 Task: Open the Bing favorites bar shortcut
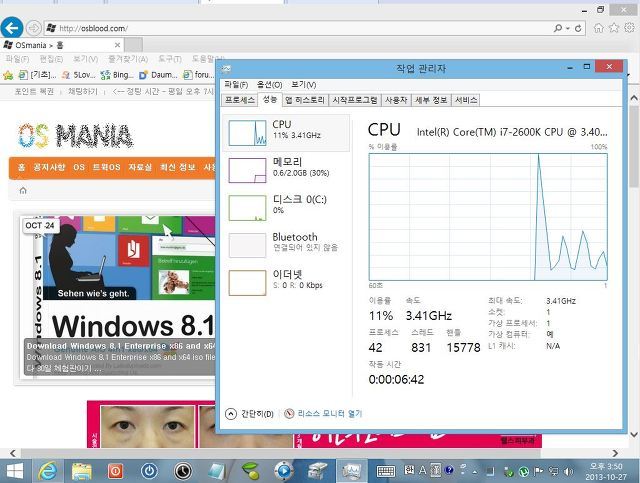(x=117, y=75)
